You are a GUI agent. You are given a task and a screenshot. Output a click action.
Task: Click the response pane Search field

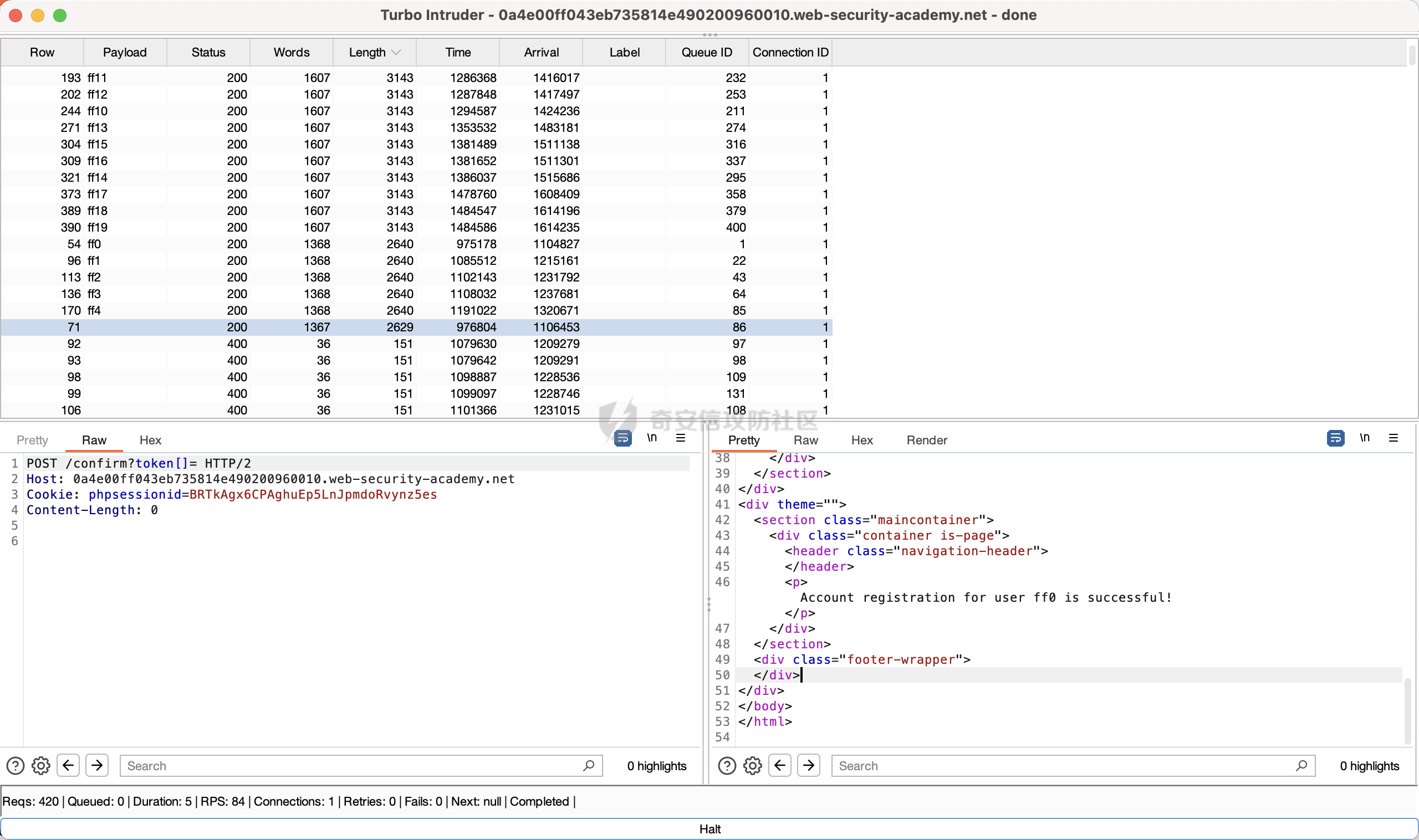[1073, 765]
